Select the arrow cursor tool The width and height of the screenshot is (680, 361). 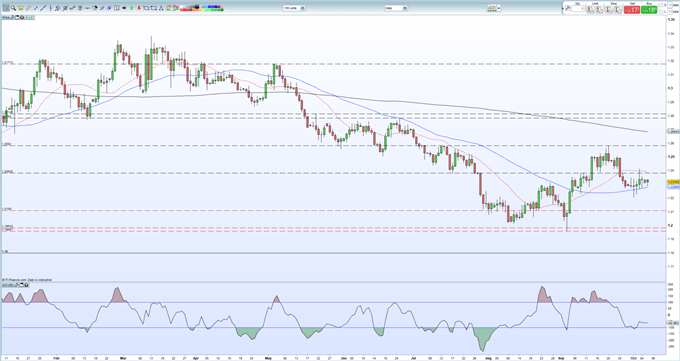[x=6, y=8]
